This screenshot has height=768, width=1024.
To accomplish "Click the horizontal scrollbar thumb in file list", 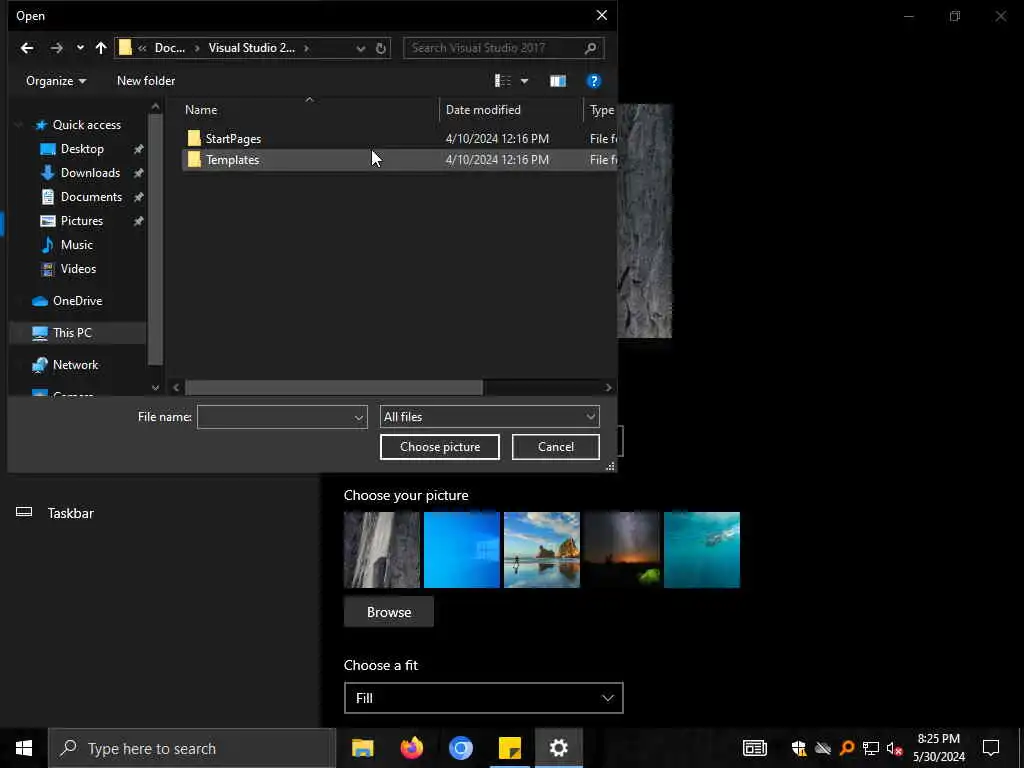I will (334, 388).
